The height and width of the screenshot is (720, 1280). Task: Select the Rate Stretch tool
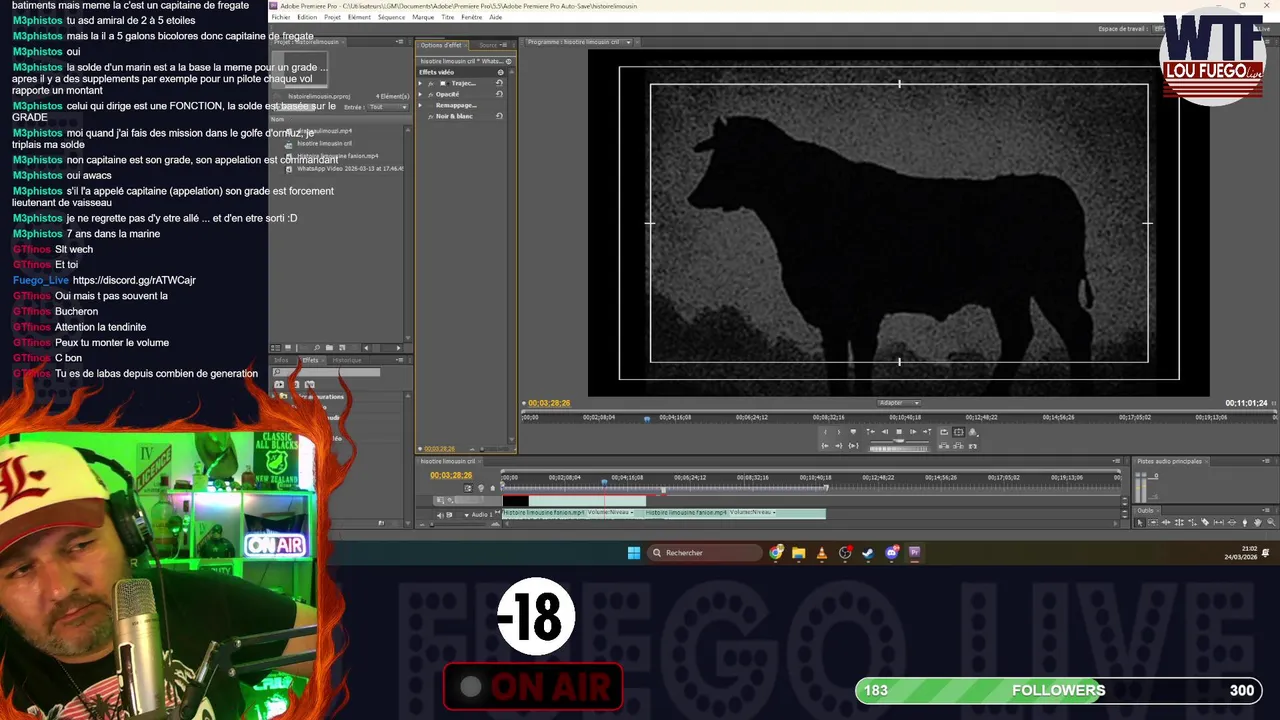pos(1193,522)
